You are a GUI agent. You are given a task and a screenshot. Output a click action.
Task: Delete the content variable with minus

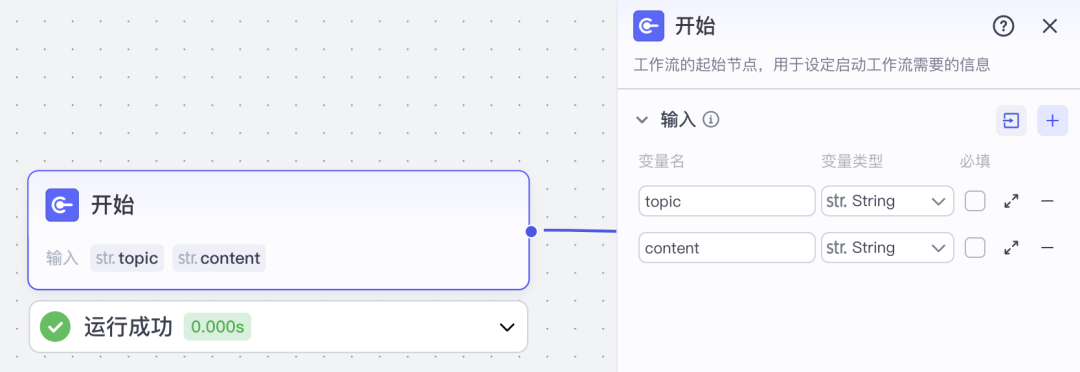pos(1047,248)
